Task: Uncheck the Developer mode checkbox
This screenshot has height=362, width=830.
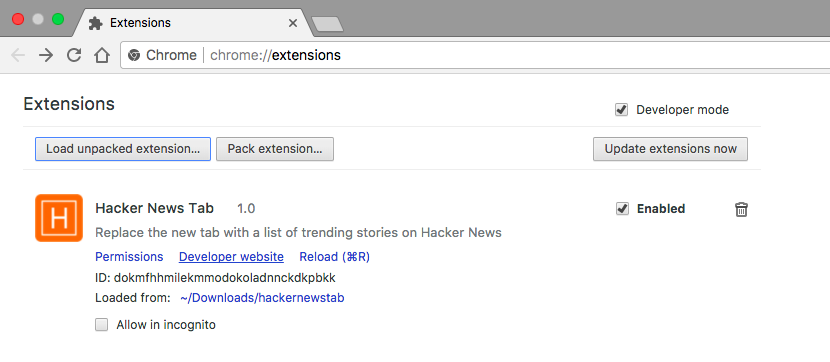Action: click(x=621, y=110)
